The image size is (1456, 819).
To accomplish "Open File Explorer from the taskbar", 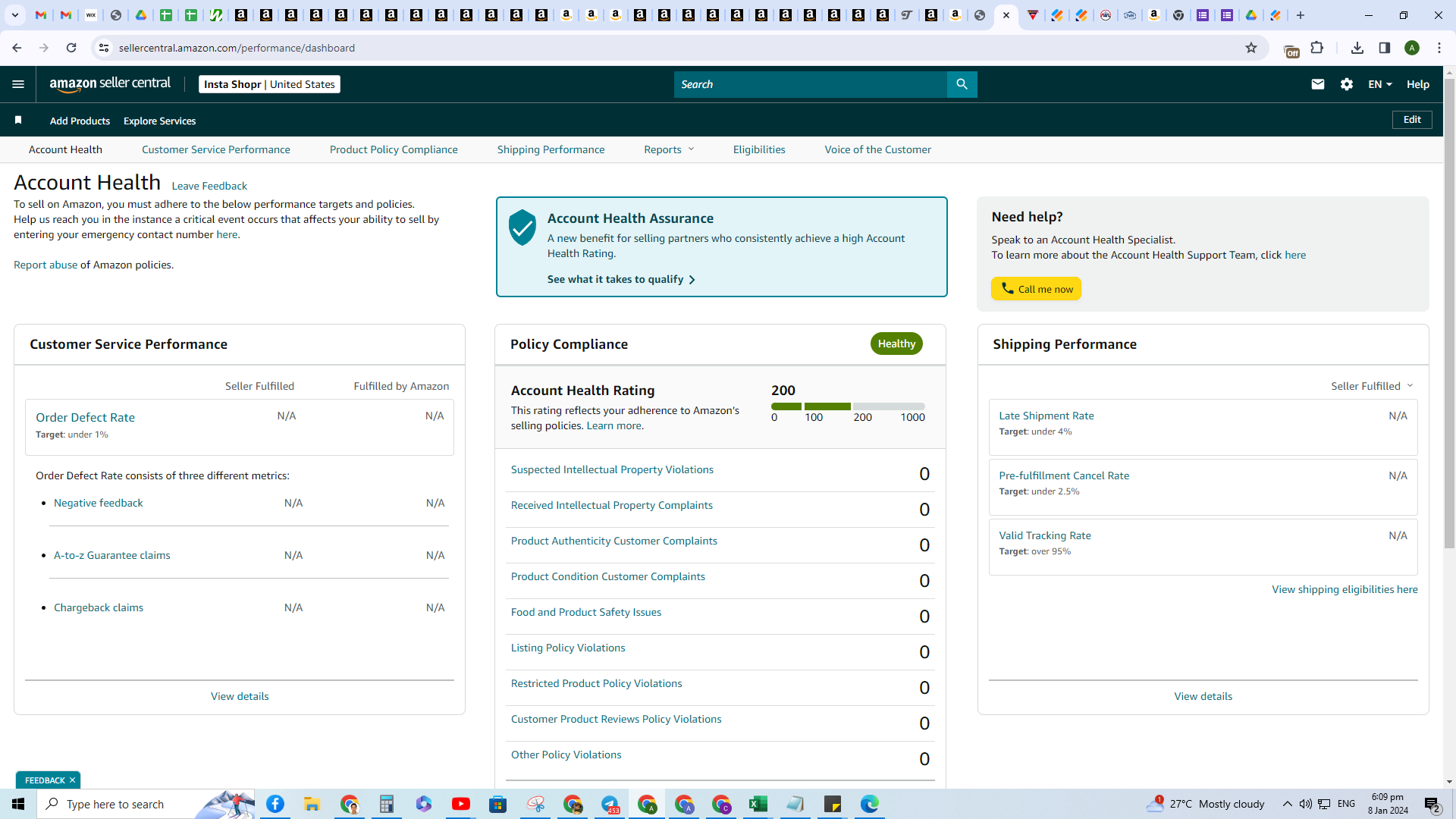I will (x=312, y=804).
